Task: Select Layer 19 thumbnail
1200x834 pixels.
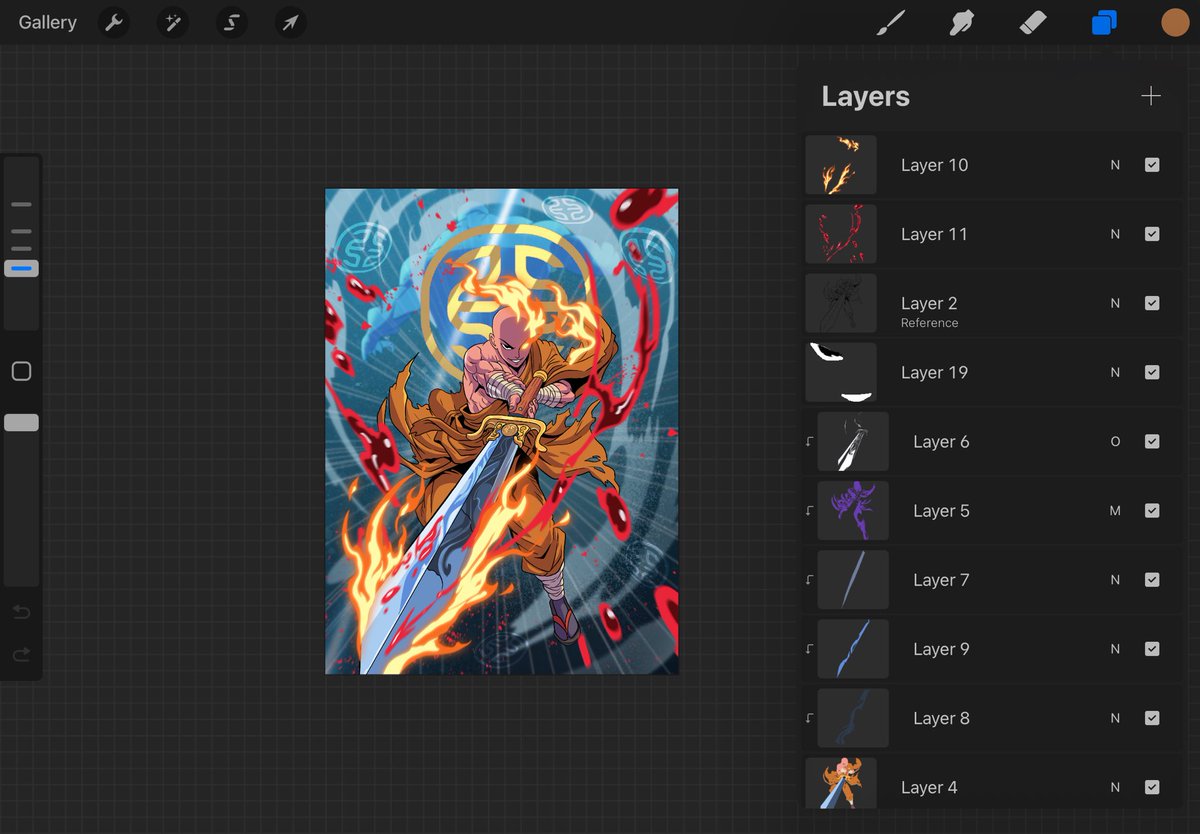Action: click(841, 372)
